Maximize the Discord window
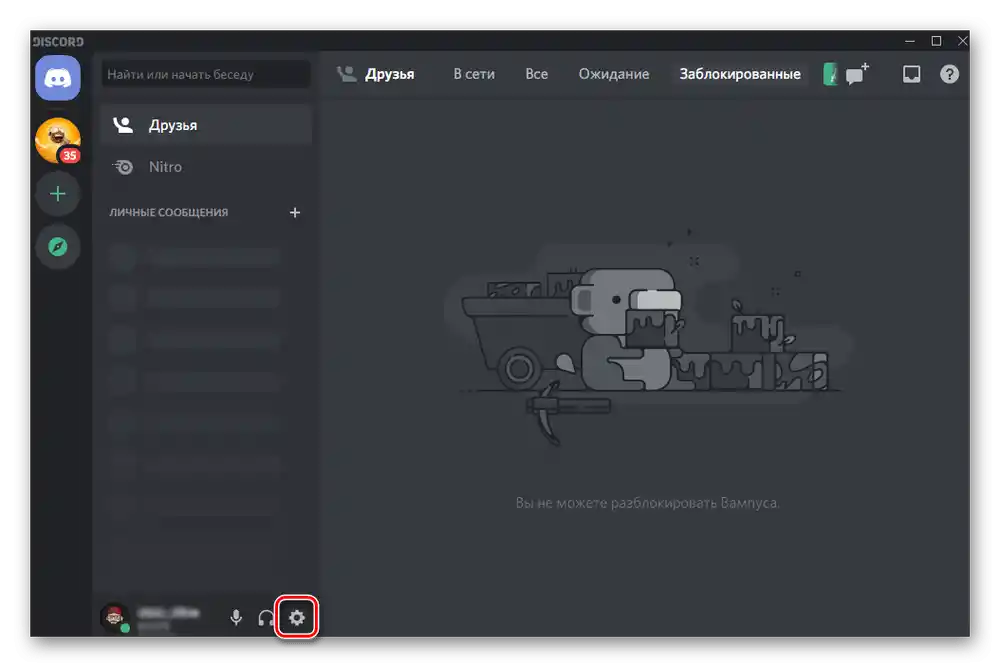This screenshot has width=1000, height=667. coord(936,41)
